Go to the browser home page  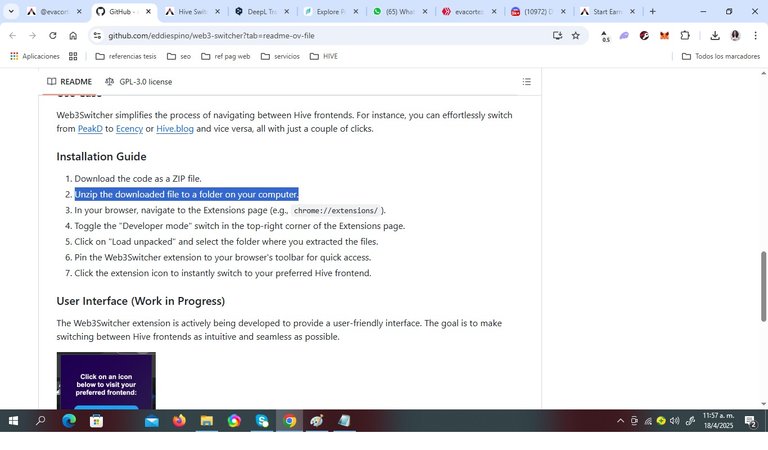[73, 35]
